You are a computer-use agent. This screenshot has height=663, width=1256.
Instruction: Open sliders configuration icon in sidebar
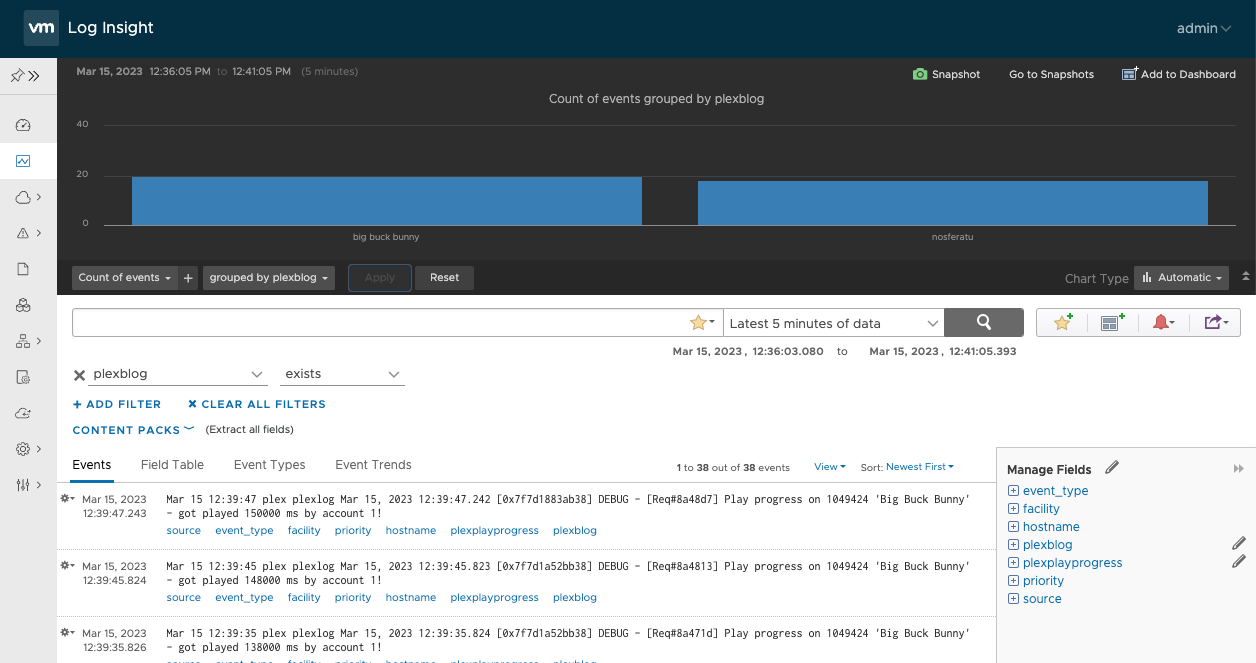(x=23, y=485)
